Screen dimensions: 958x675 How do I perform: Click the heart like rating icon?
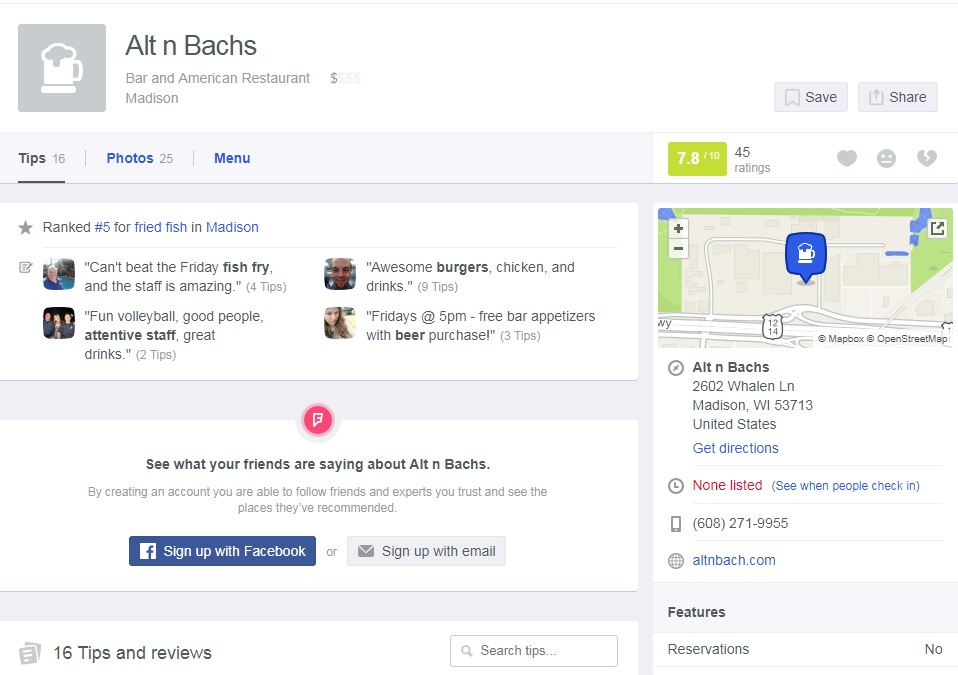[846, 158]
